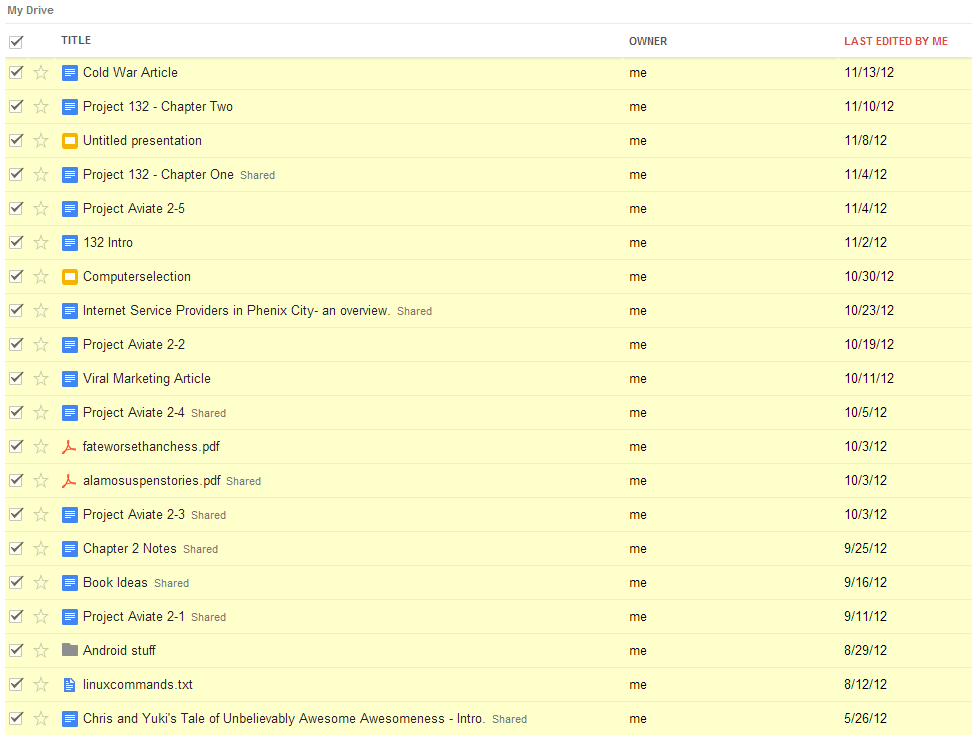
Task: Open Internet Service Providers in Phenix City document
Action: click(236, 311)
